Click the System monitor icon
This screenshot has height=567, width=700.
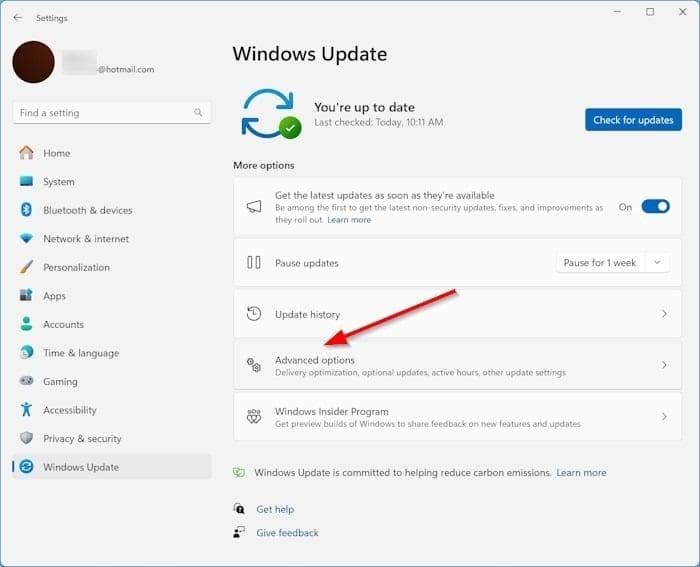click(x=26, y=181)
